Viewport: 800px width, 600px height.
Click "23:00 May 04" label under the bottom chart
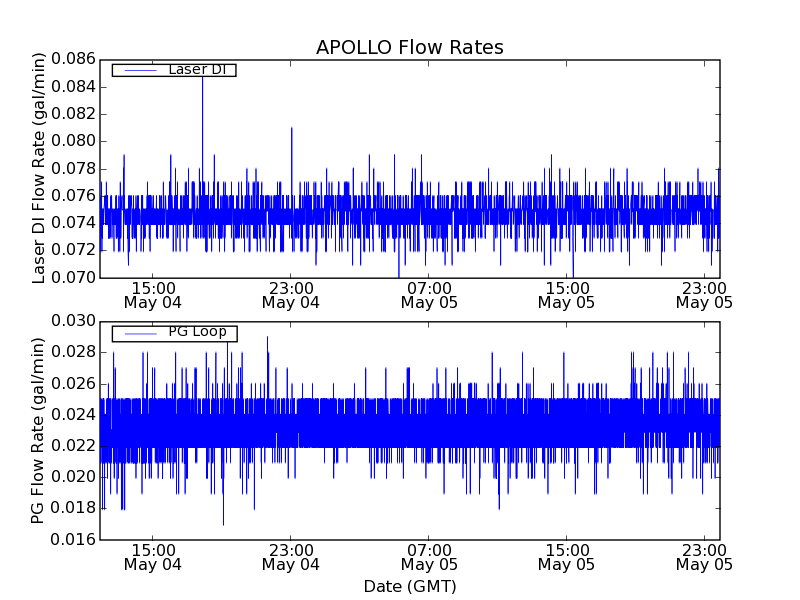coord(290,556)
